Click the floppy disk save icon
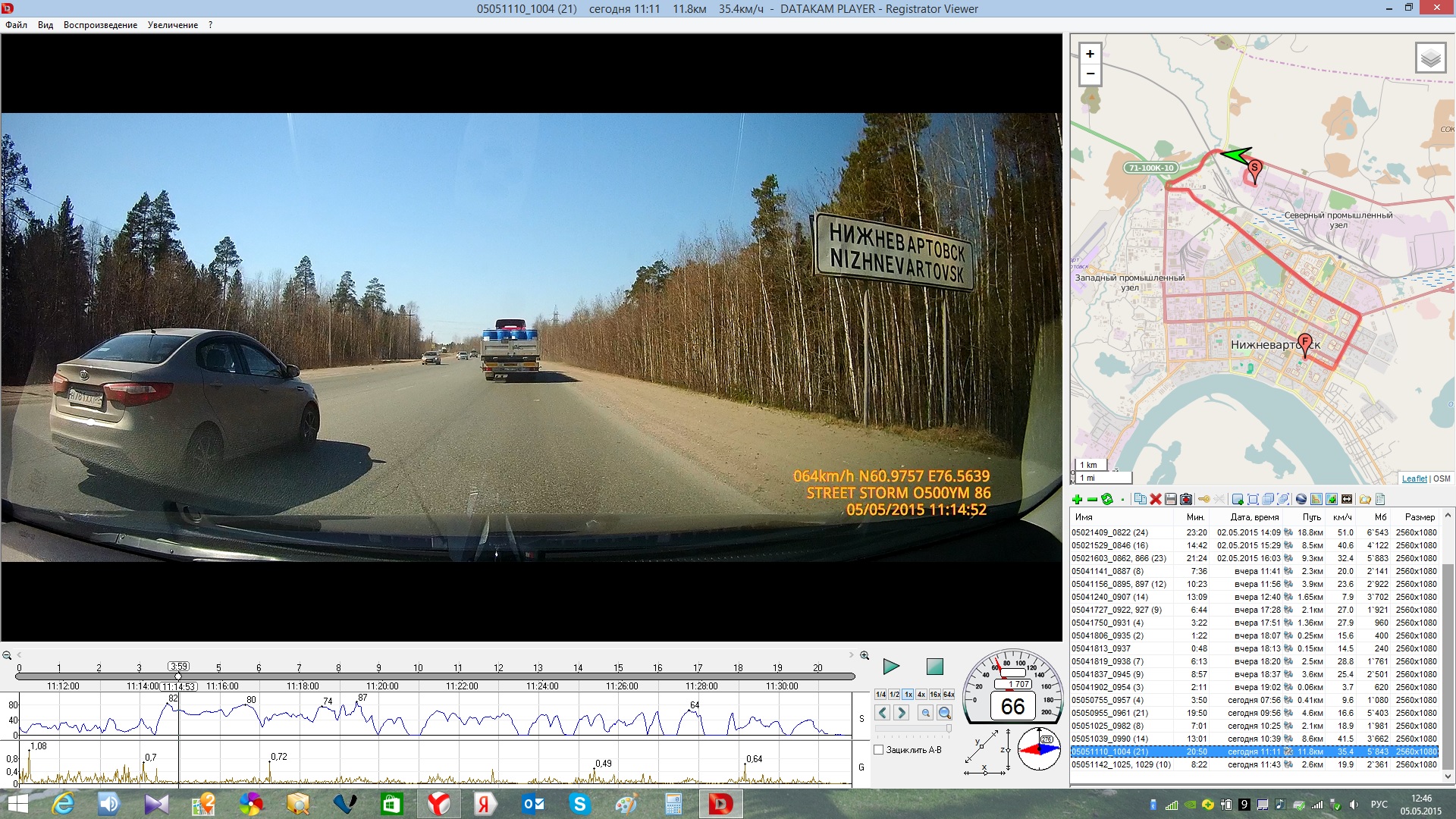Image resolution: width=1456 pixels, height=819 pixels. (x=1171, y=499)
